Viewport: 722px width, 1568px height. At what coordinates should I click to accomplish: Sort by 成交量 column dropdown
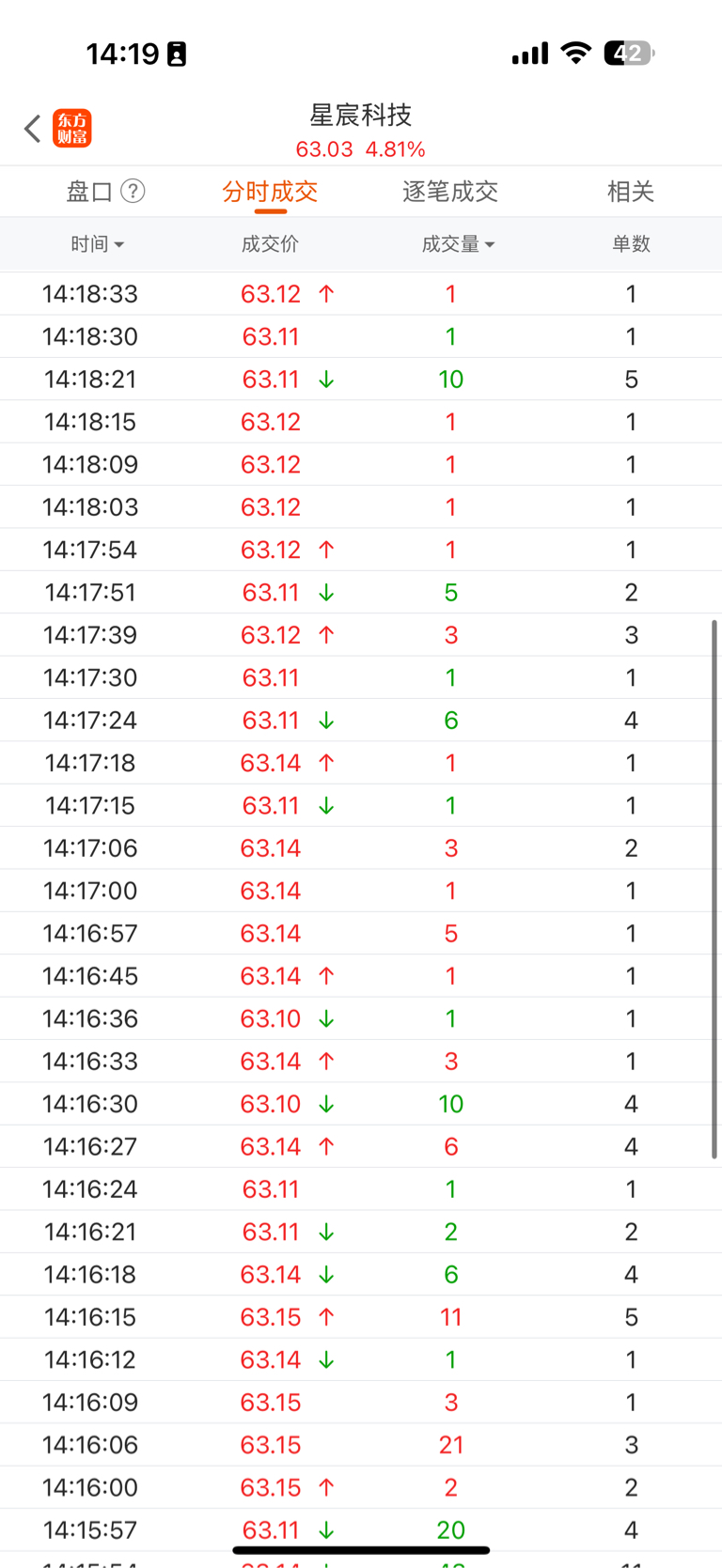tap(458, 244)
